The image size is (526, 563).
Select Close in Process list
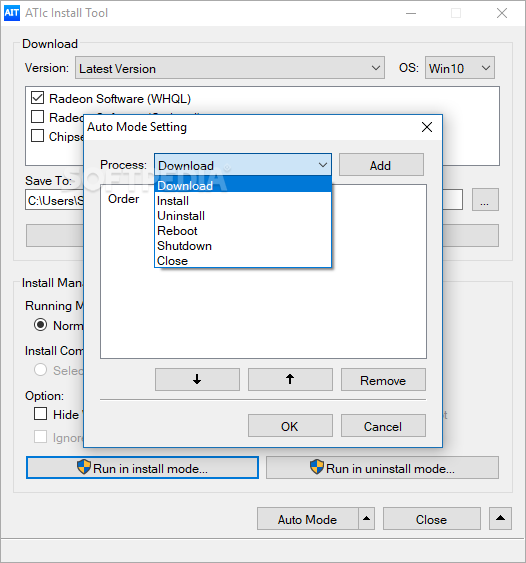click(243, 261)
